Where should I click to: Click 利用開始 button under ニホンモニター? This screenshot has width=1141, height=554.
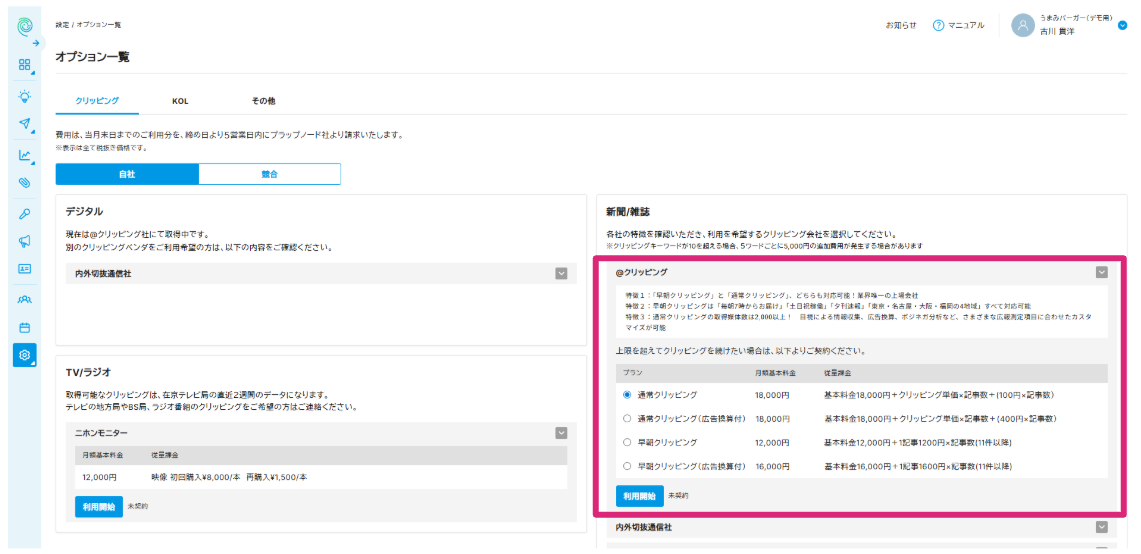tap(98, 507)
